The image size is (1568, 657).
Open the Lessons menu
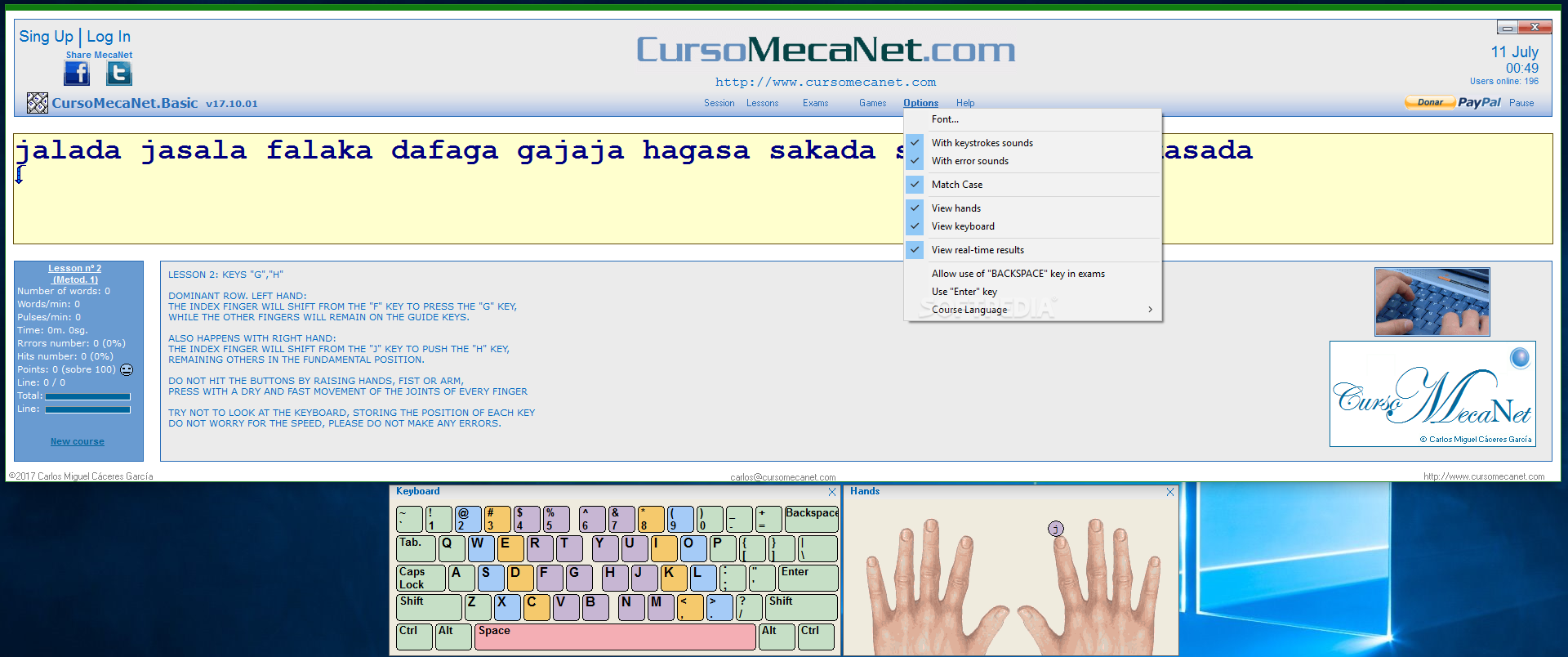762,103
